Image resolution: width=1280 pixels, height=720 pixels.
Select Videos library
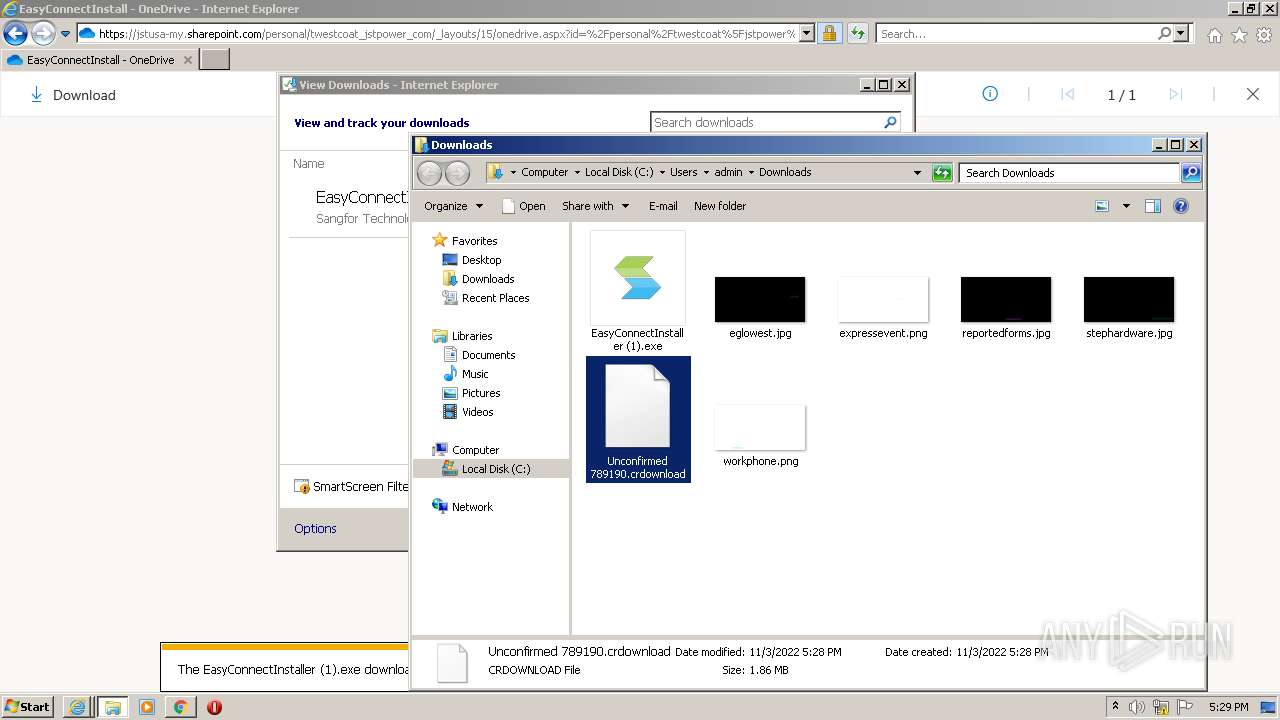tap(477, 412)
